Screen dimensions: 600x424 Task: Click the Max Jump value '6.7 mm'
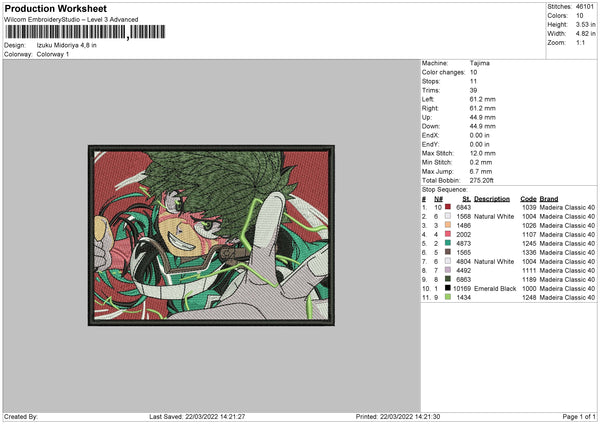481,171
